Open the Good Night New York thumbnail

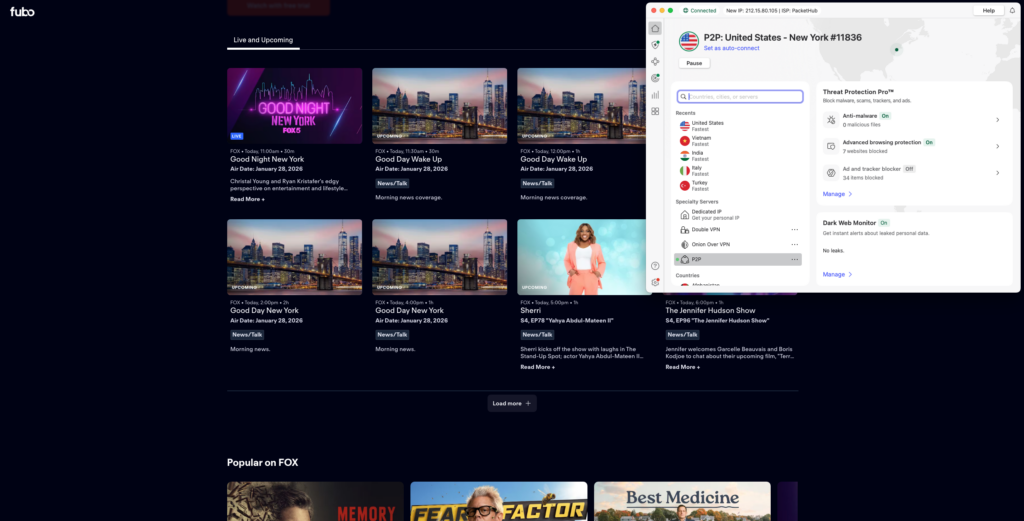295,106
